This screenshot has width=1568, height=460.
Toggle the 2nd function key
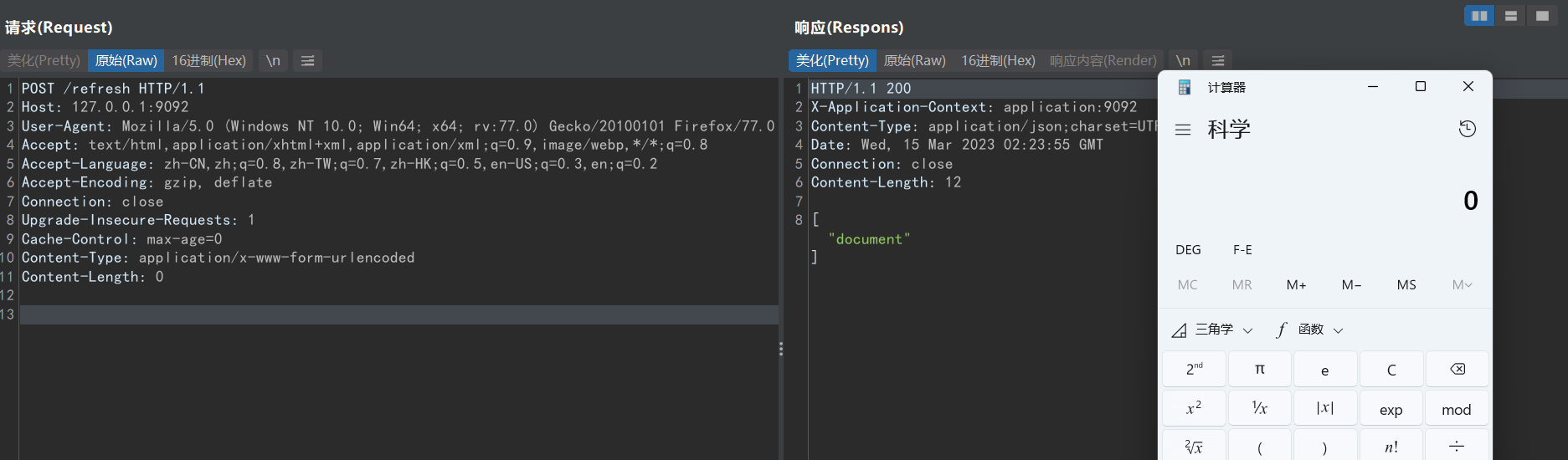tap(1195, 369)
